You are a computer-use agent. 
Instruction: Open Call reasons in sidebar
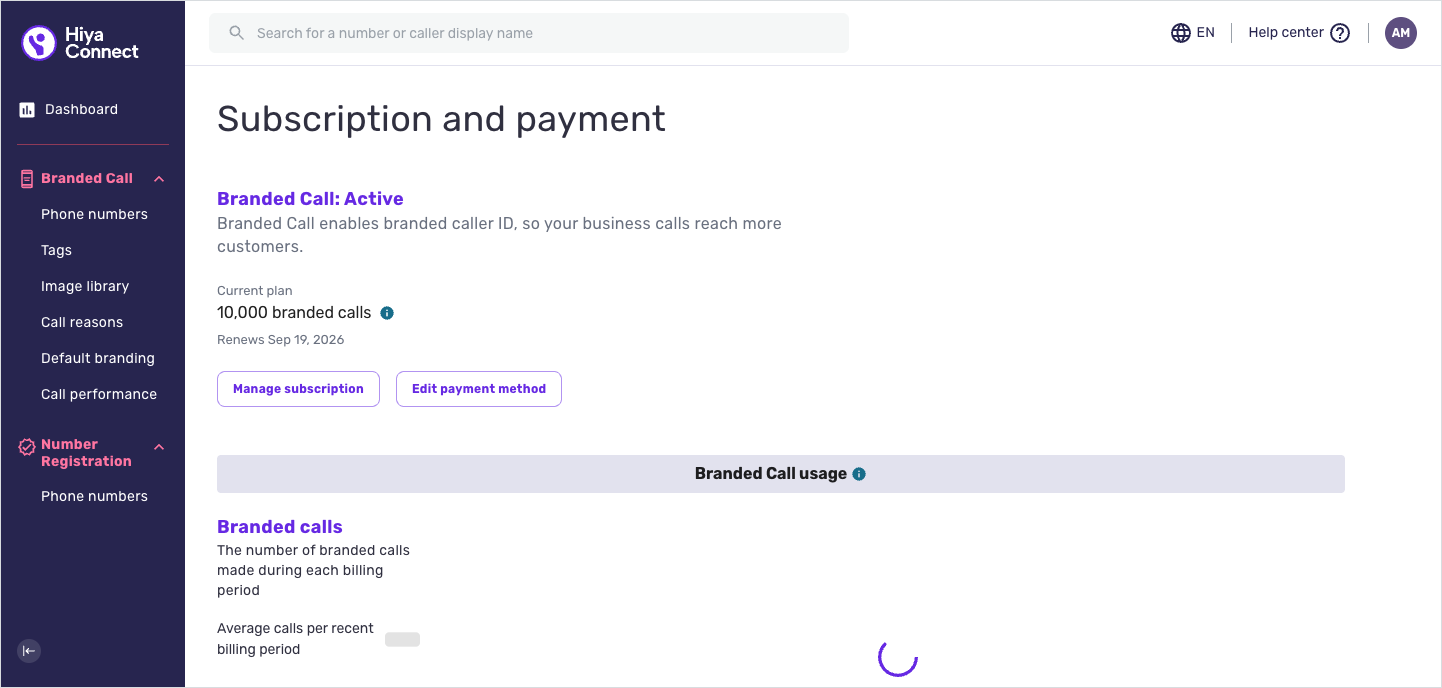(x=82, y=322)
